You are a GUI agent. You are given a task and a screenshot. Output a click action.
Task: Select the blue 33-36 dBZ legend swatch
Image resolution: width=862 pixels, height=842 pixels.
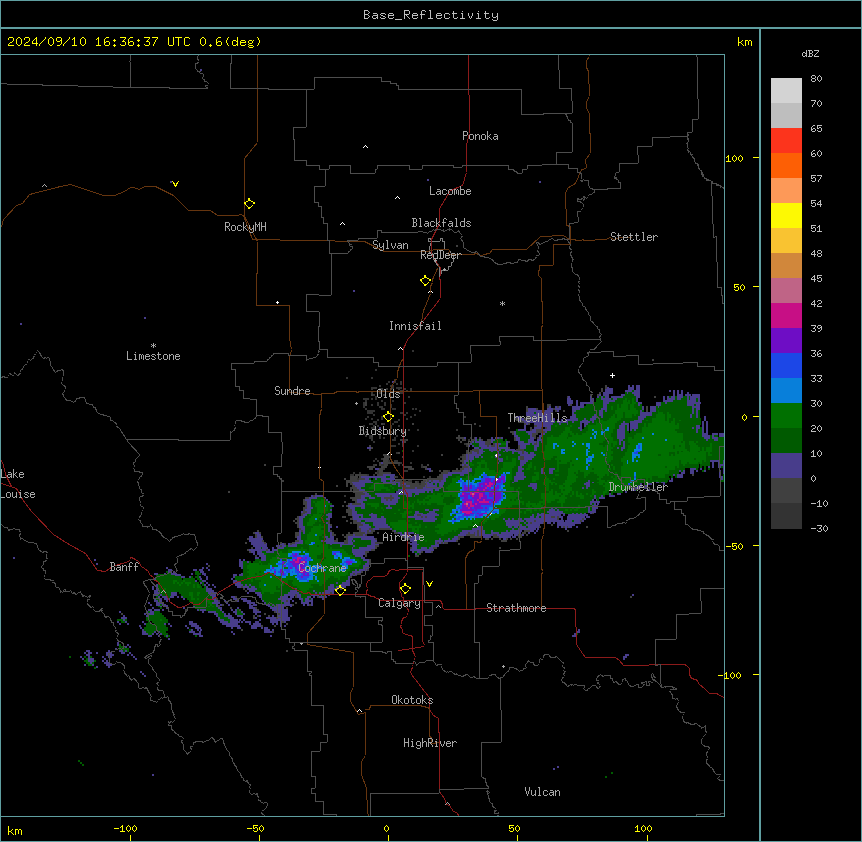[786, 365]
